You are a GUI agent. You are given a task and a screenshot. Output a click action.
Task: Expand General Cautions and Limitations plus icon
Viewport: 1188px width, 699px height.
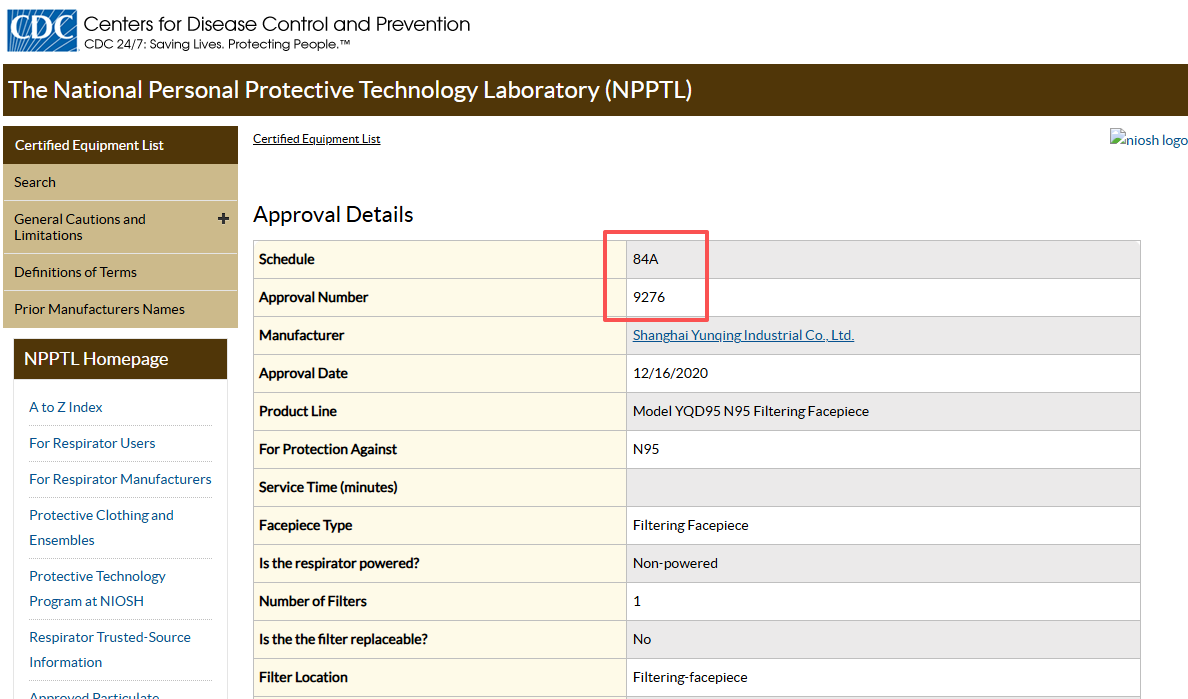tap(223, 219)
